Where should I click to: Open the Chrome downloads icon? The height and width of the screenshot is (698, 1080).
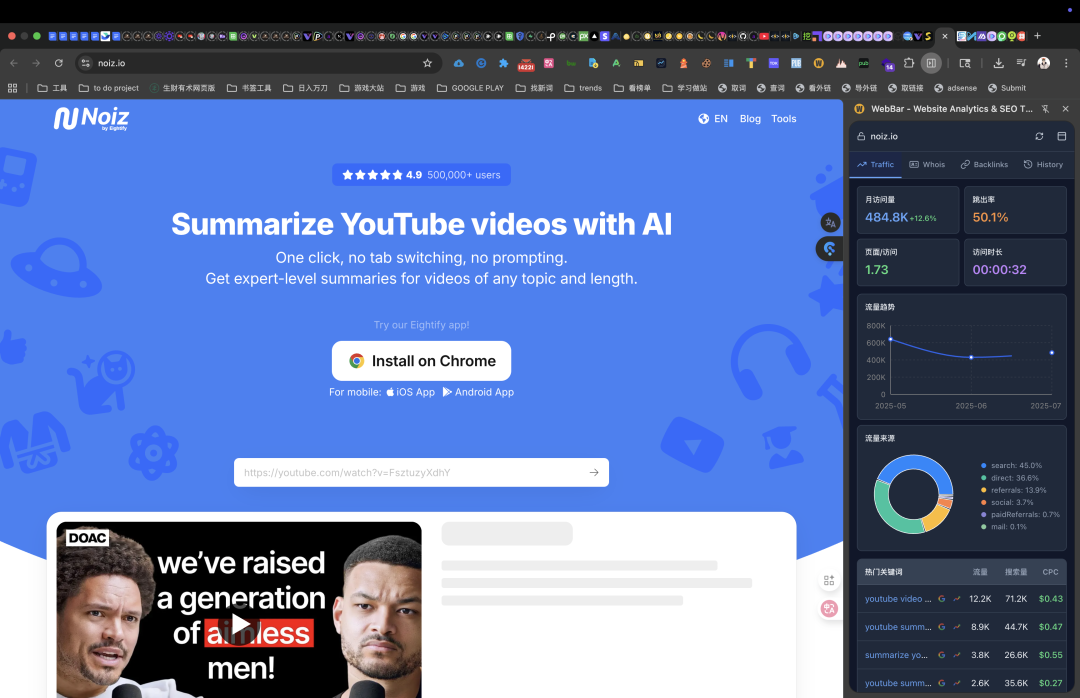[998, 63]
